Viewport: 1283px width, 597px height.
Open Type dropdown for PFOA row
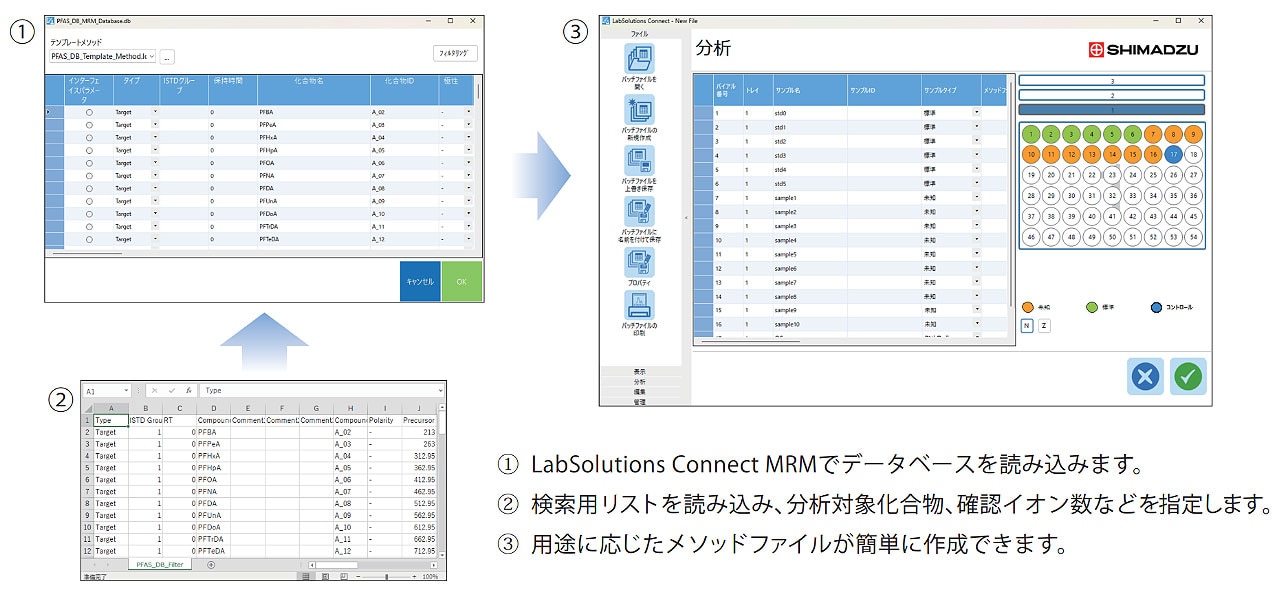click(x=155, y=163)
